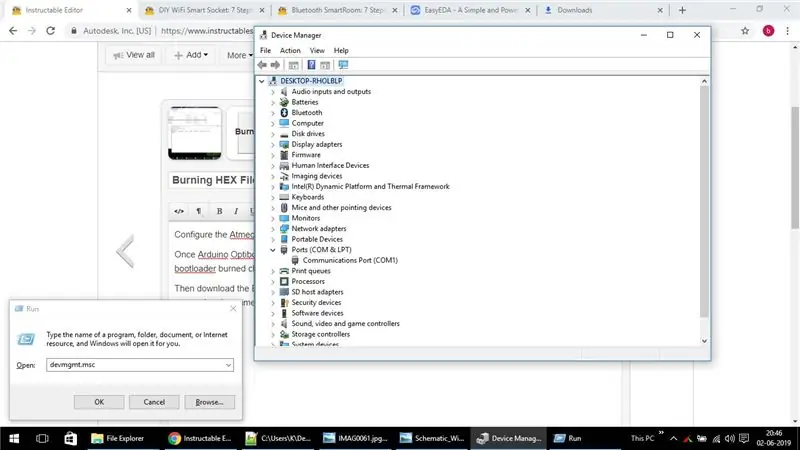This screenshot has width=800, height=450.
Task: Expand the Display adapters node
Action: pos(273,144)
